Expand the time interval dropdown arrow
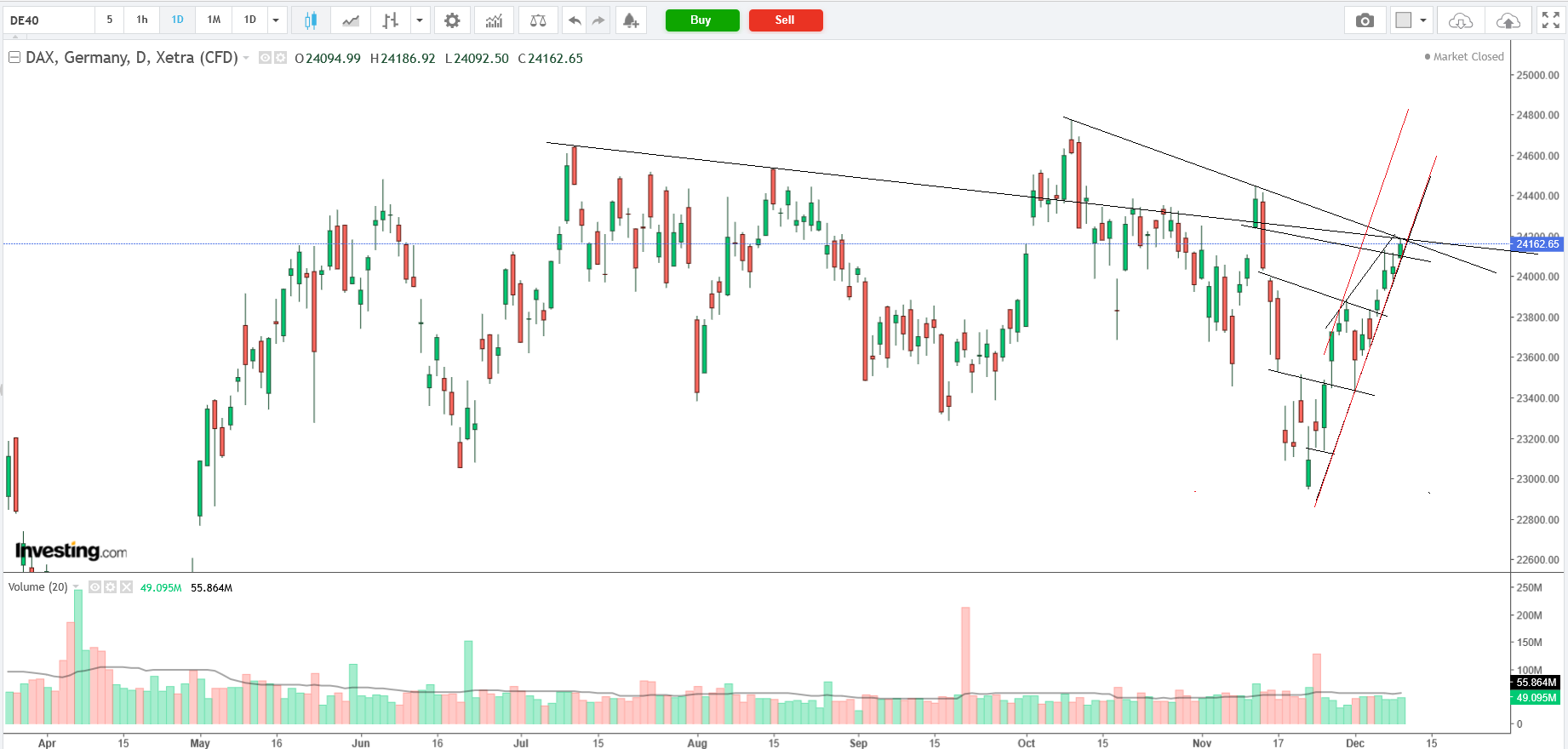 point(276,20)
